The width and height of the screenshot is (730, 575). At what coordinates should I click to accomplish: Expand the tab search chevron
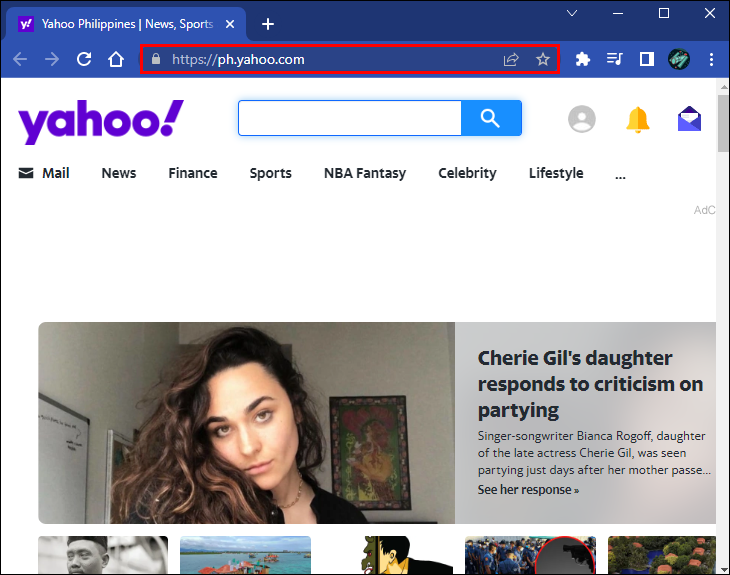pos(572,13)
